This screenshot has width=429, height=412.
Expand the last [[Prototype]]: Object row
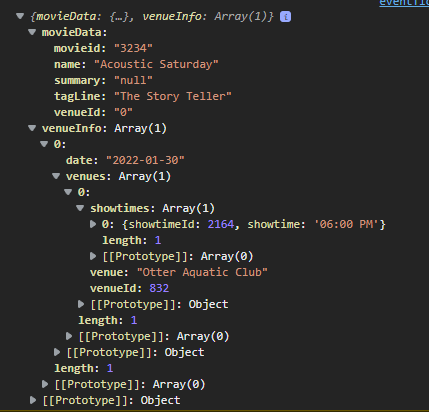(x=33, y=400)
